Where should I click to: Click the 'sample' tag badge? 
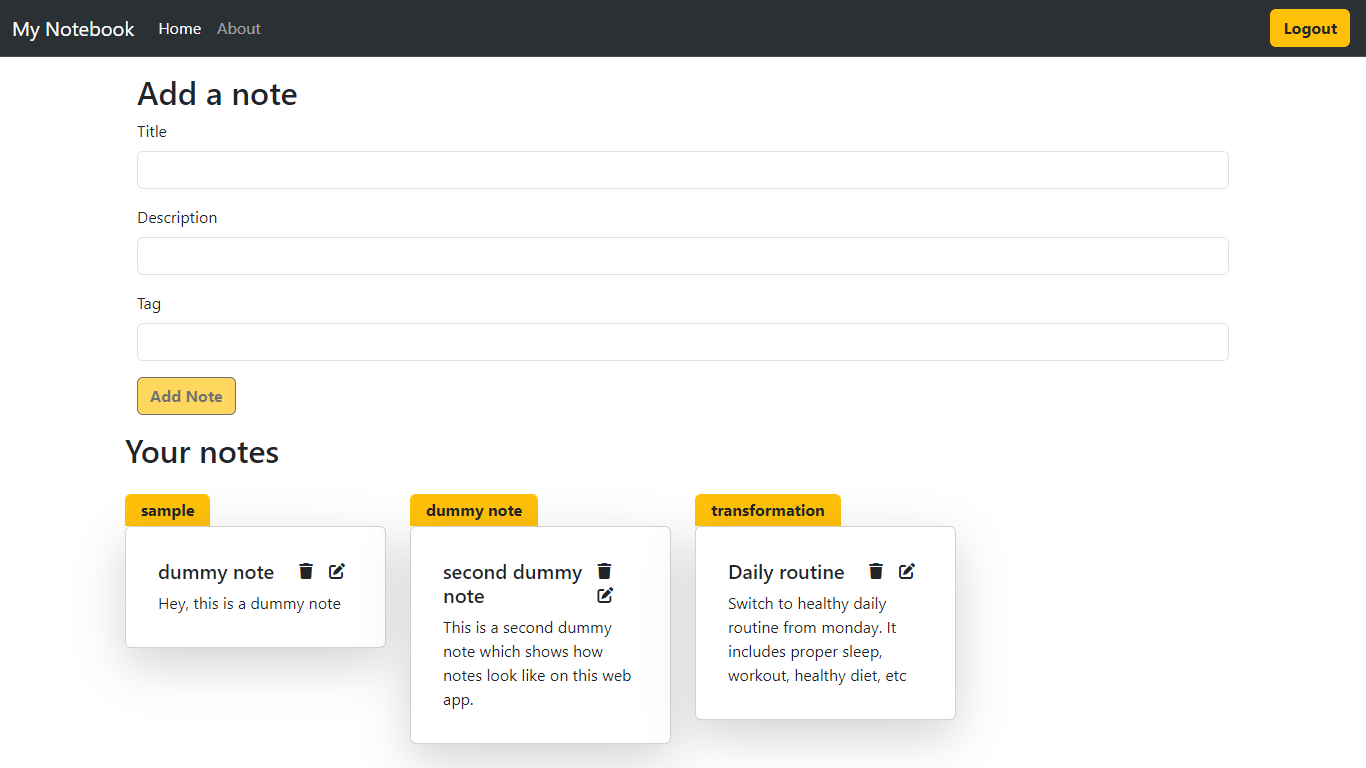(167, 510)
